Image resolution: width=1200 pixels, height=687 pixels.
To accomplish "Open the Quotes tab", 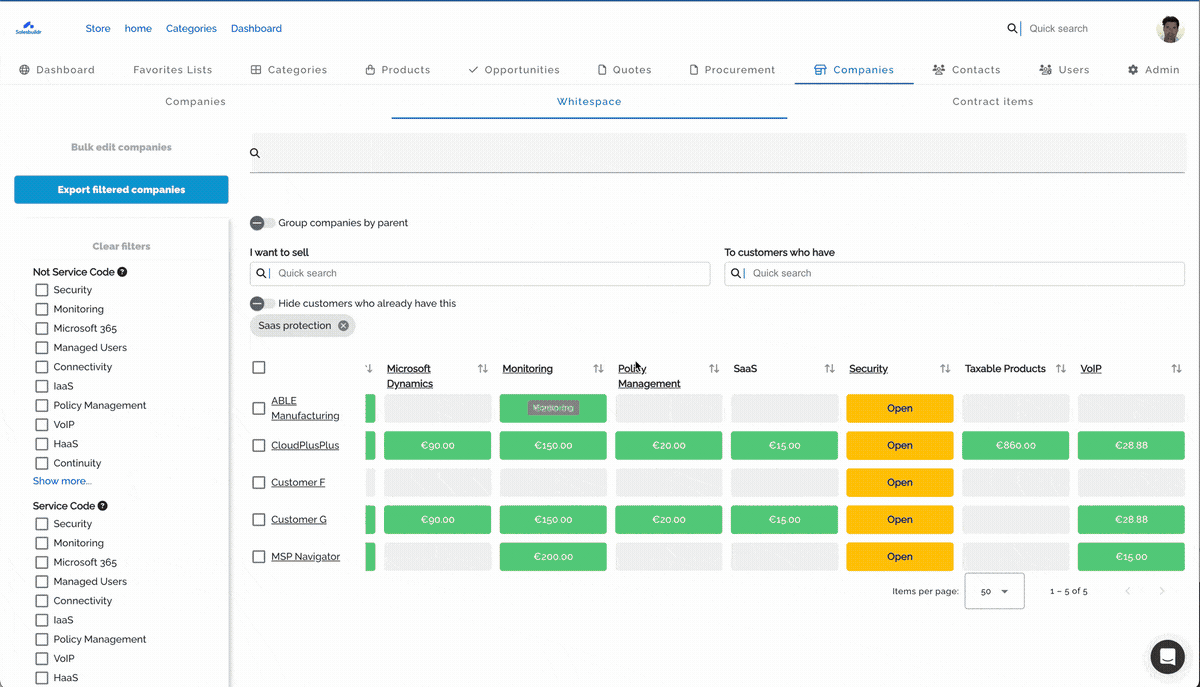I will 624,70.
